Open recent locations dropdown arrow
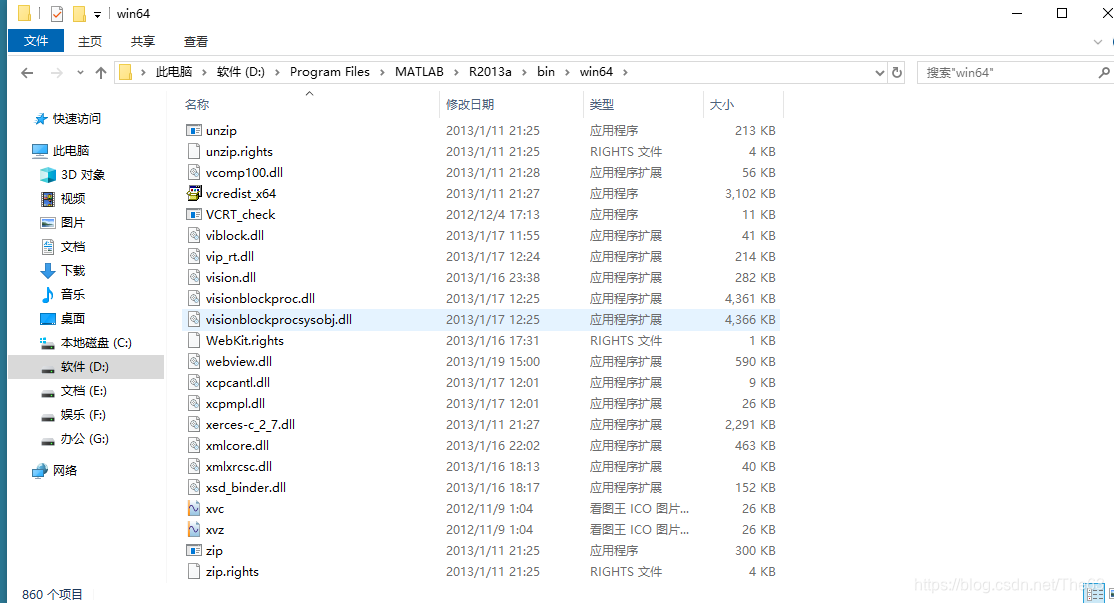 click(x=80, y=72)
